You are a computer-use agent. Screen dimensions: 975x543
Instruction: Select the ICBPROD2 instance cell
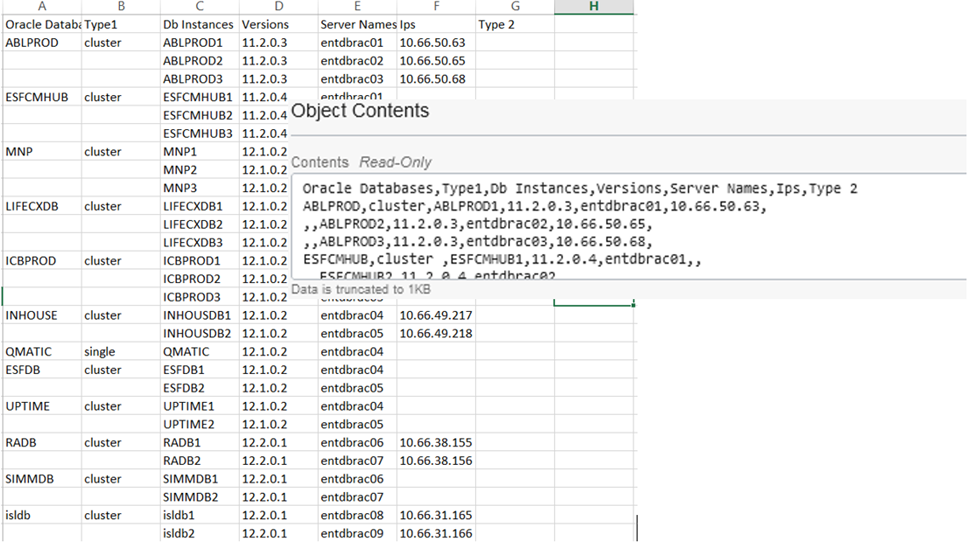[200, 279]
